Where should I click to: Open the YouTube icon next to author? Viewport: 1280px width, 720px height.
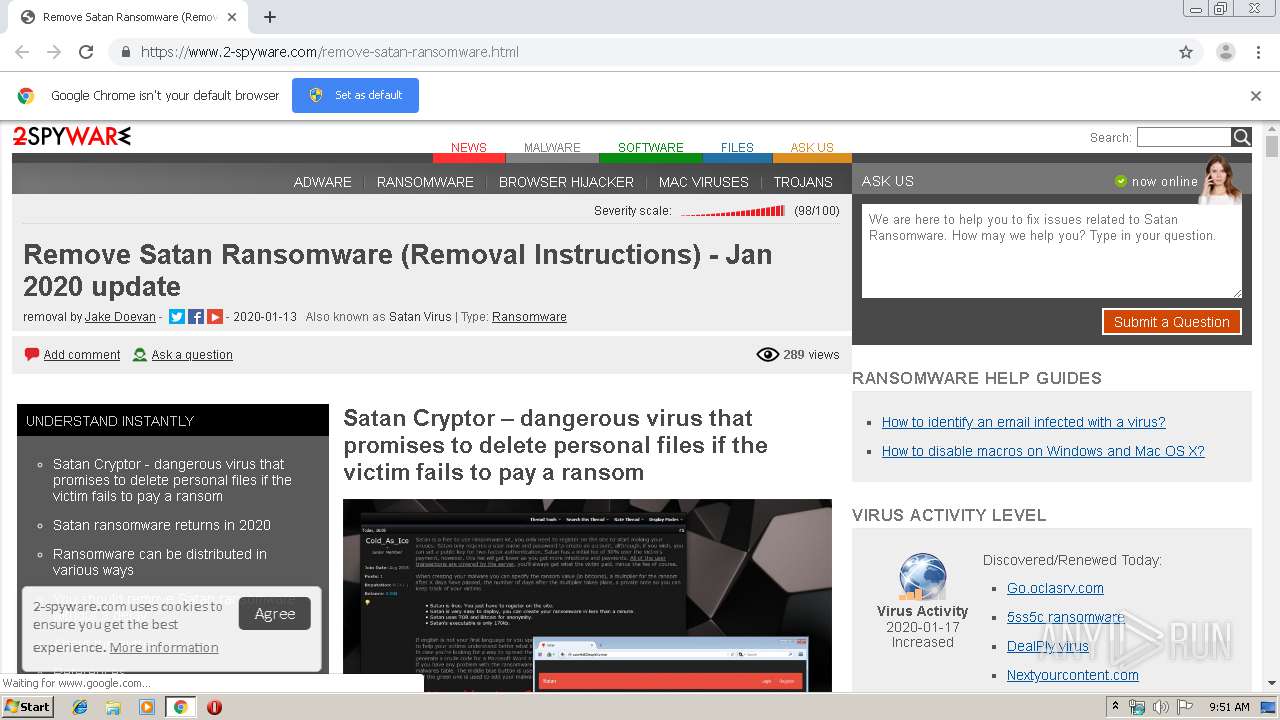pyautogui.click(x=215, y=317)
